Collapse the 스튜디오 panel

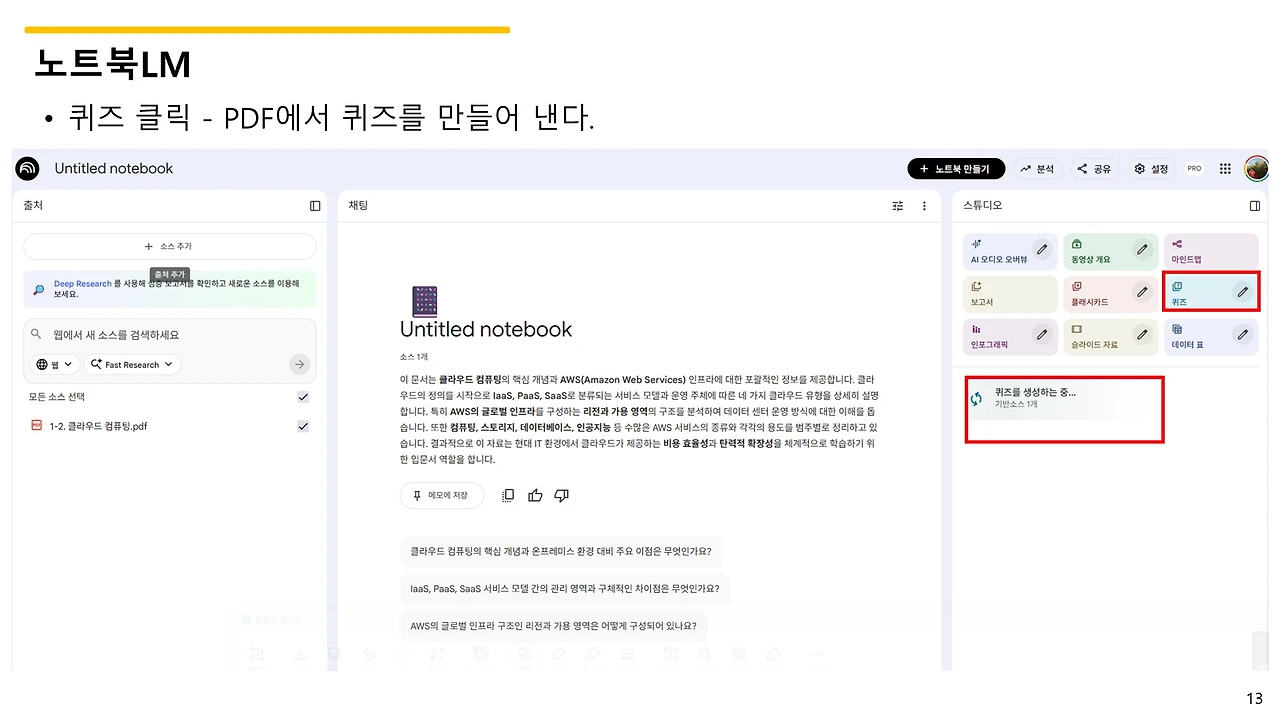point(1255,205)
